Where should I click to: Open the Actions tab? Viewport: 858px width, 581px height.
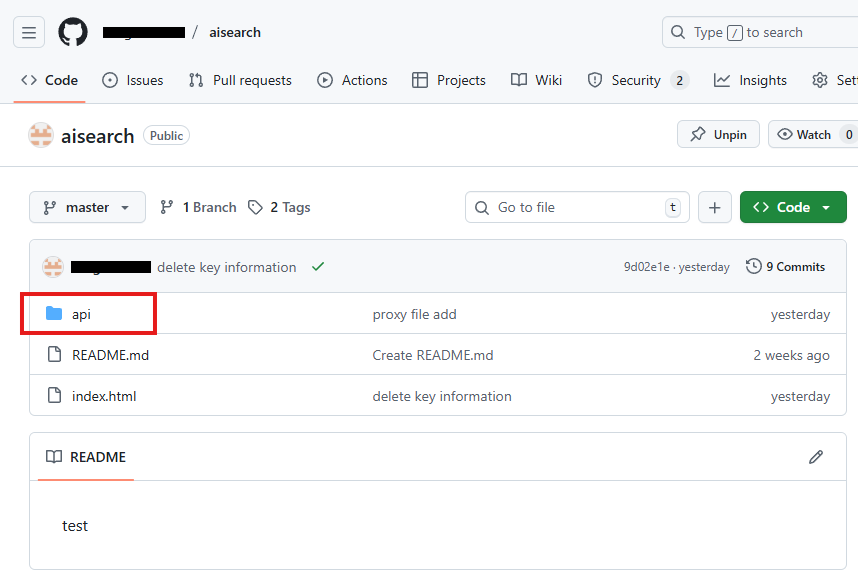pos(352,80)
